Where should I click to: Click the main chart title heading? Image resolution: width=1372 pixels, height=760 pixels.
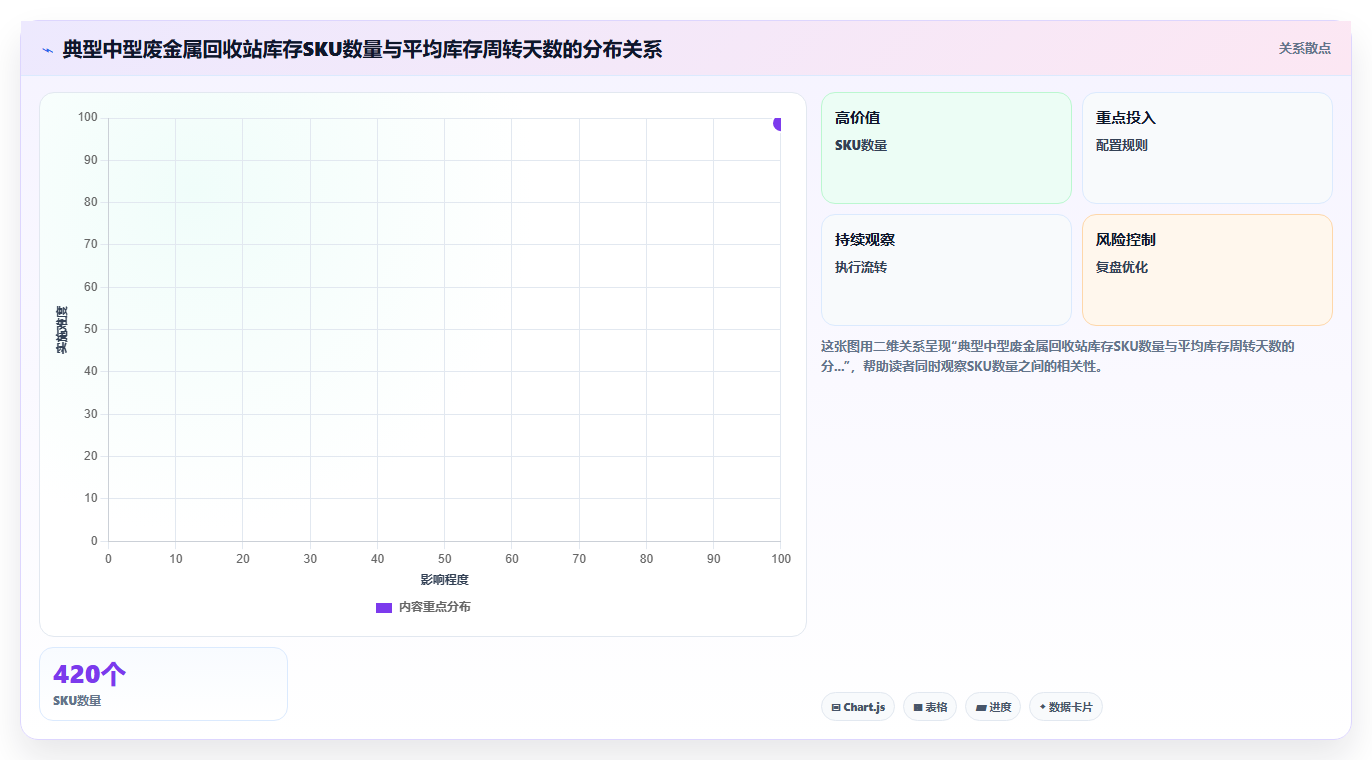click(362, 49)
